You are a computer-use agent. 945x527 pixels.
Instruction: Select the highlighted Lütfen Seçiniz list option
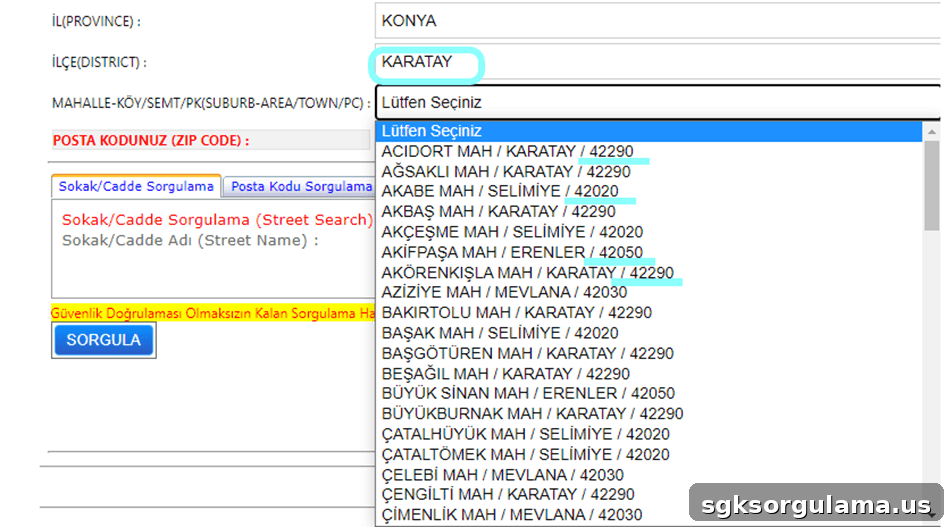[x=649, y=131]
